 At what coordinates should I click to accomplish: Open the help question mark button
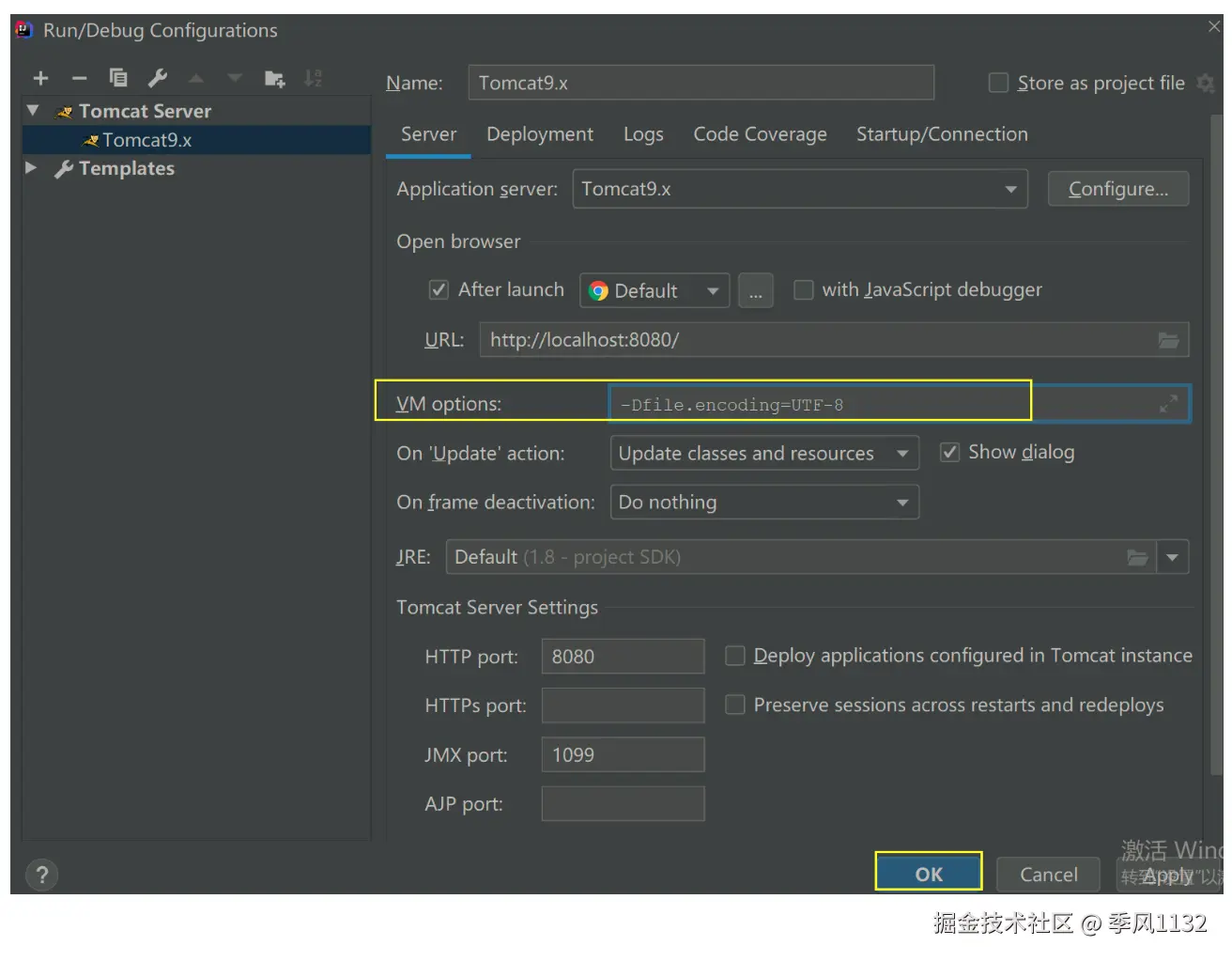pos(41,876)
